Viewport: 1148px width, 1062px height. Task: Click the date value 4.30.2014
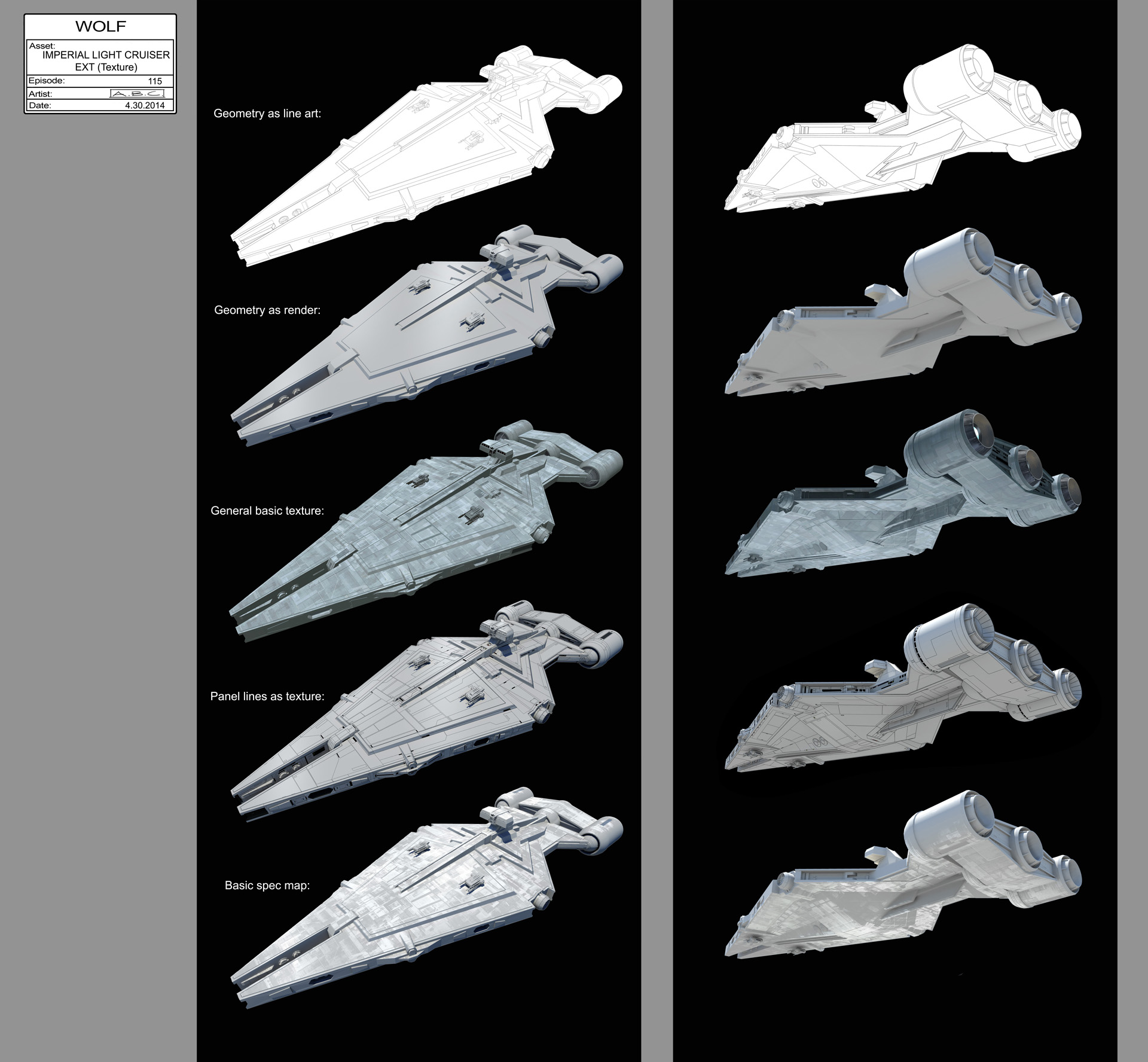click(145, 105)
